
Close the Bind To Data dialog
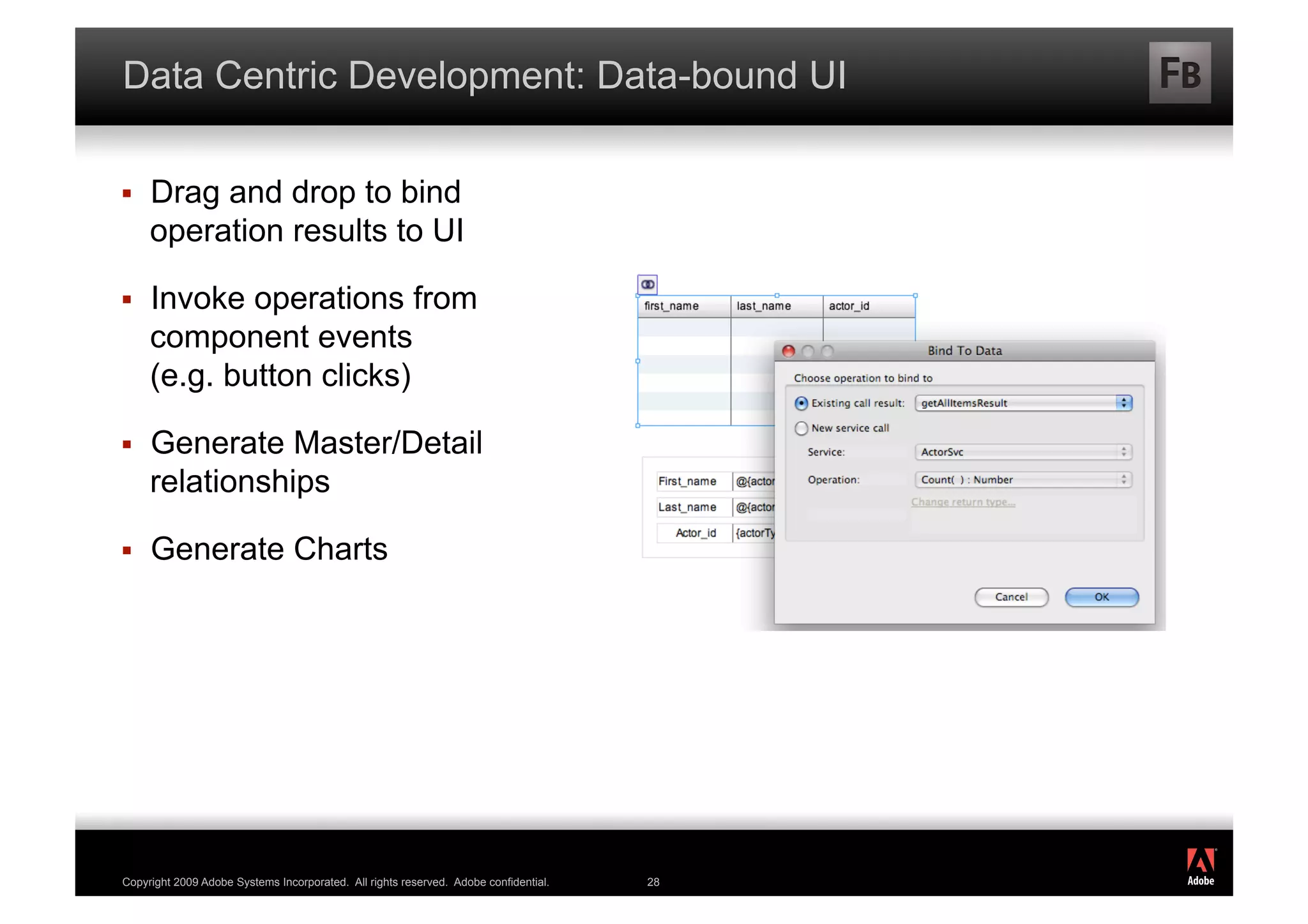coord(788,351)
